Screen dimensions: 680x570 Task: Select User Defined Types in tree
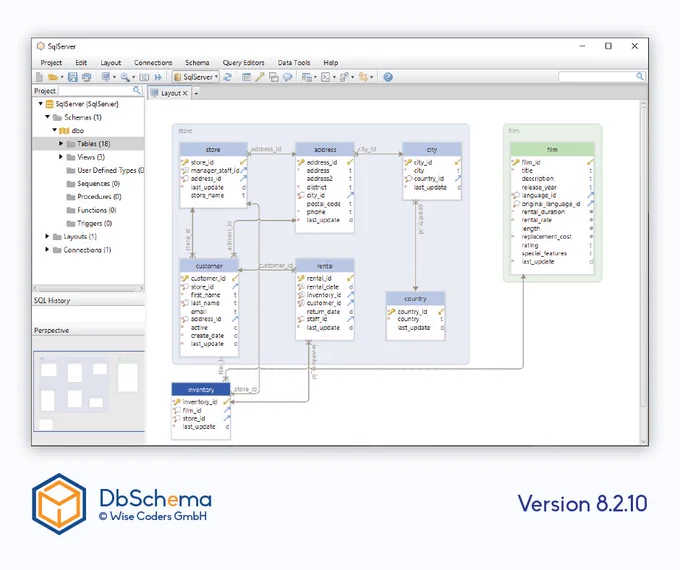coord(106,170)
